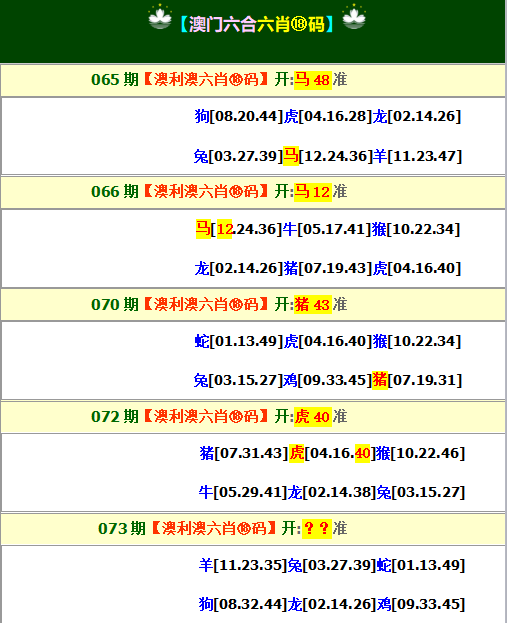Click 羊[11.23.47] in period 065
This screenshot has width=507, height=623.
[418, 156]
